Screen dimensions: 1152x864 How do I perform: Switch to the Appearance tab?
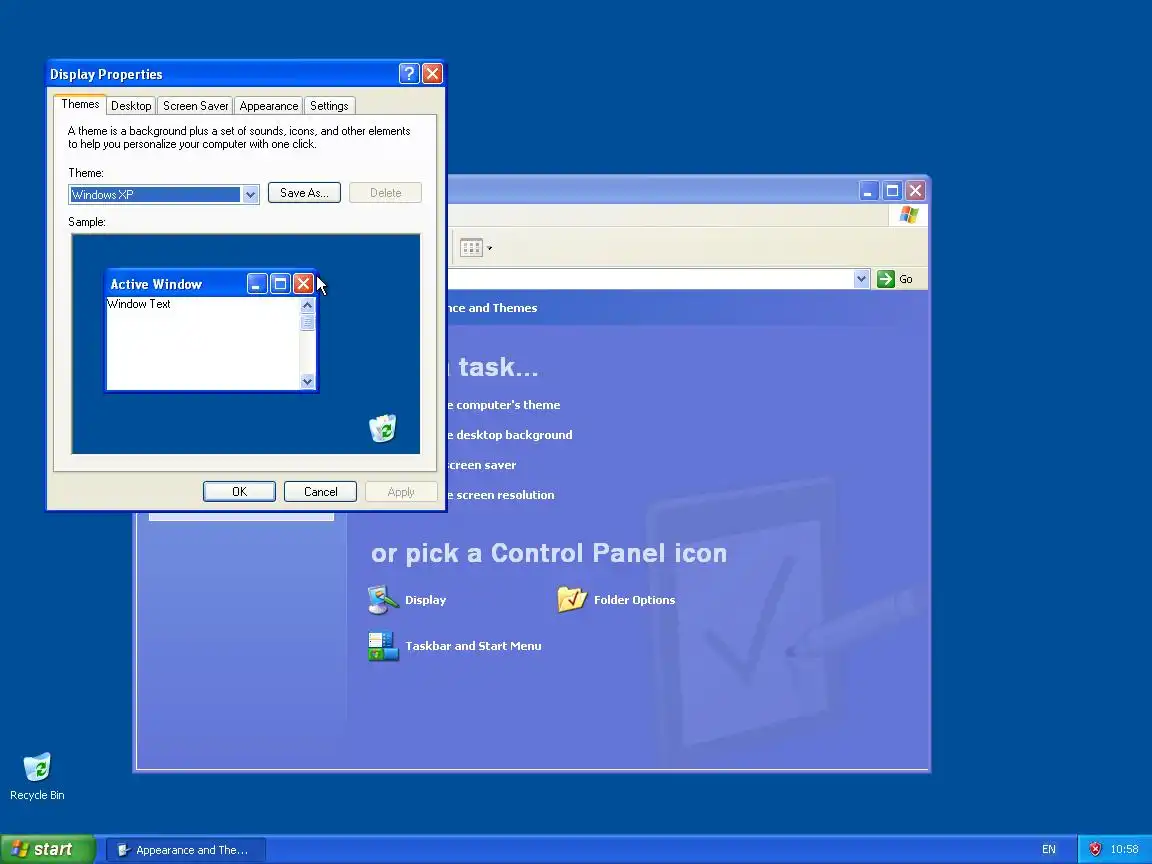point(269,106)
